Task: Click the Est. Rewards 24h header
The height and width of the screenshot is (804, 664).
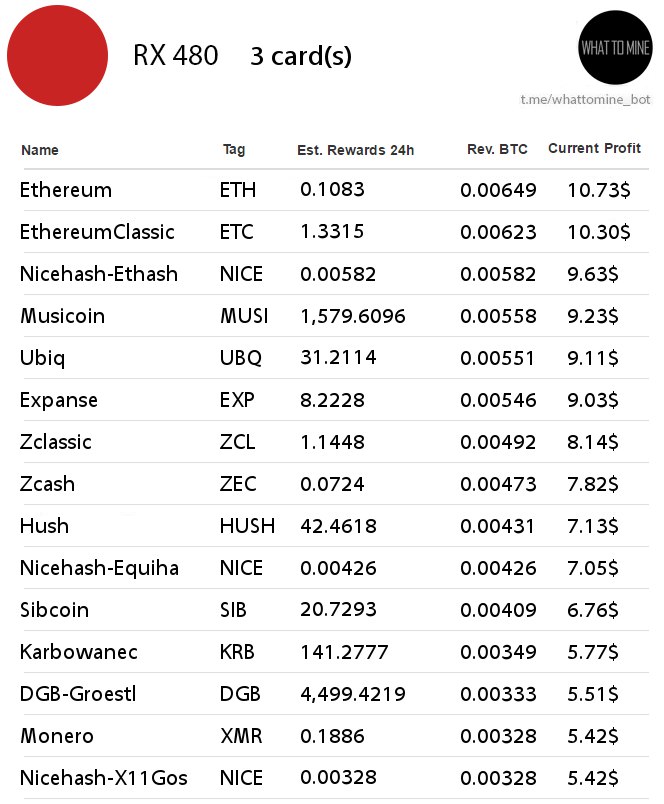Action: (x=355, y=150)
